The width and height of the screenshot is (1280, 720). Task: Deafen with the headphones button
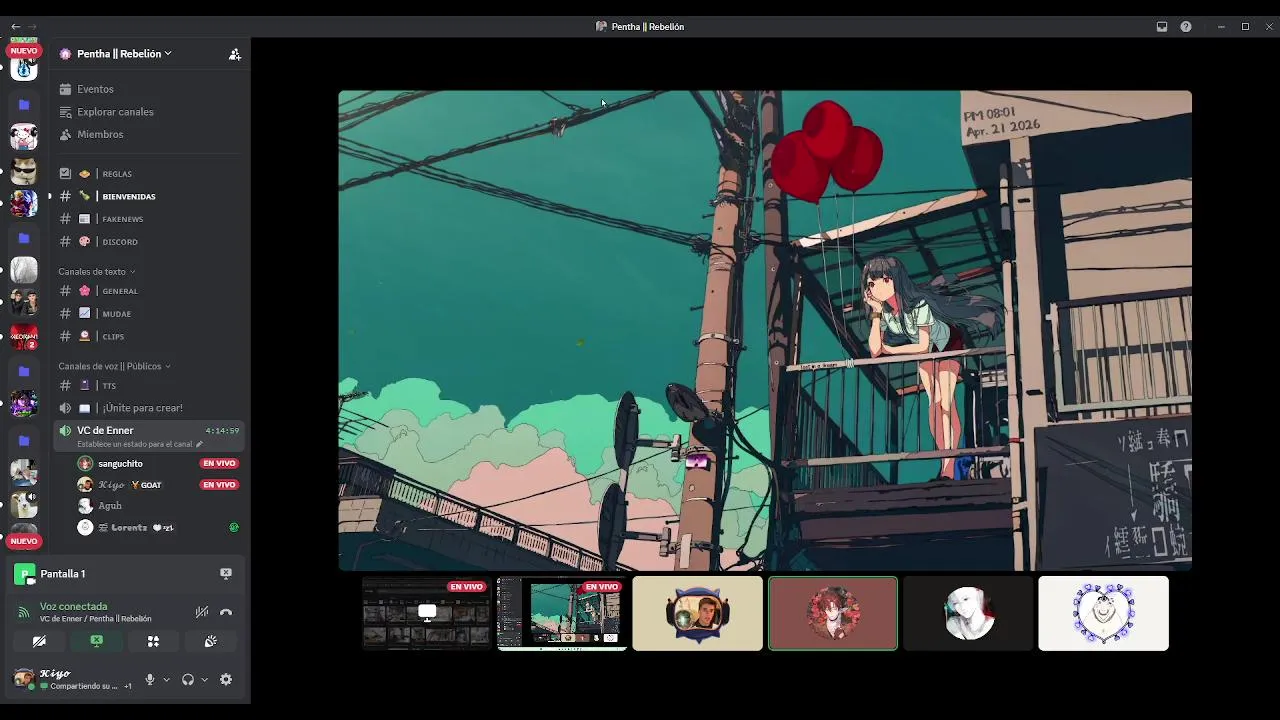[188, 680]
